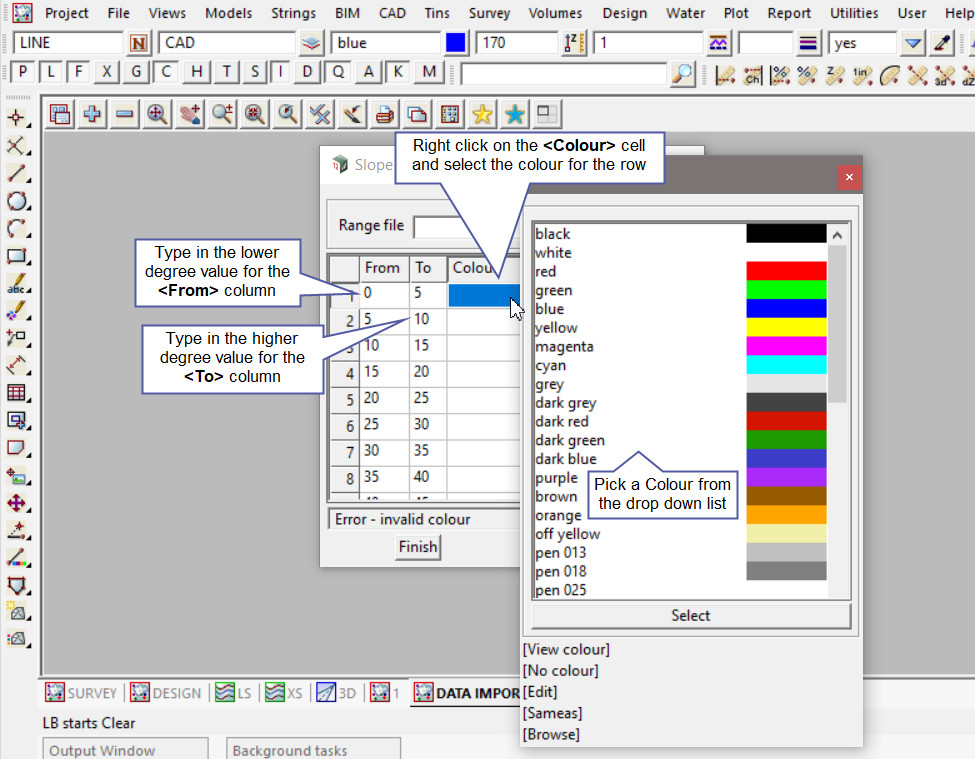Expand the dropdown arrow next to yes

click(x=912, y=44)
